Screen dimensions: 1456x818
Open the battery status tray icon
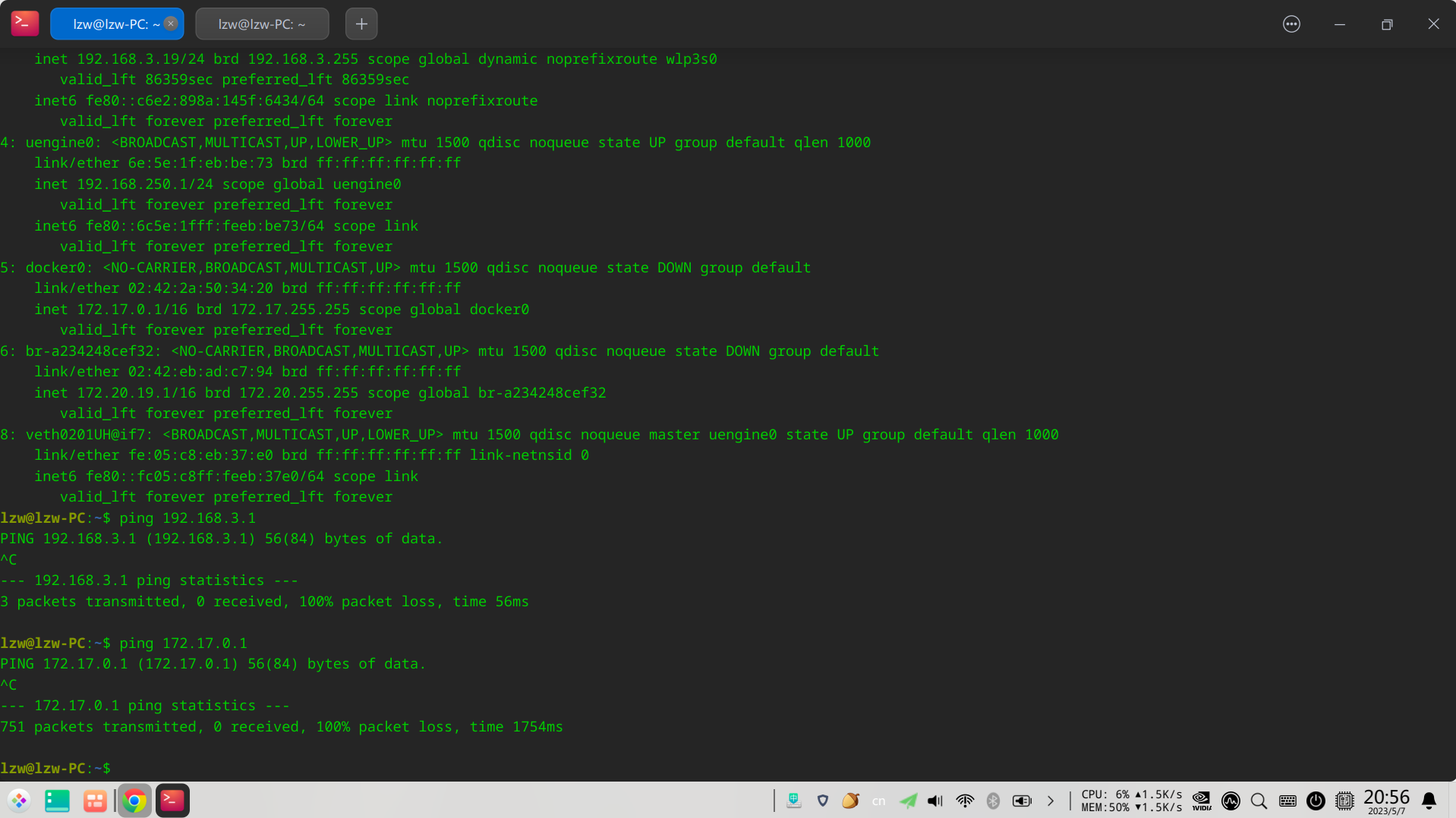click(x=1022, y=801)
